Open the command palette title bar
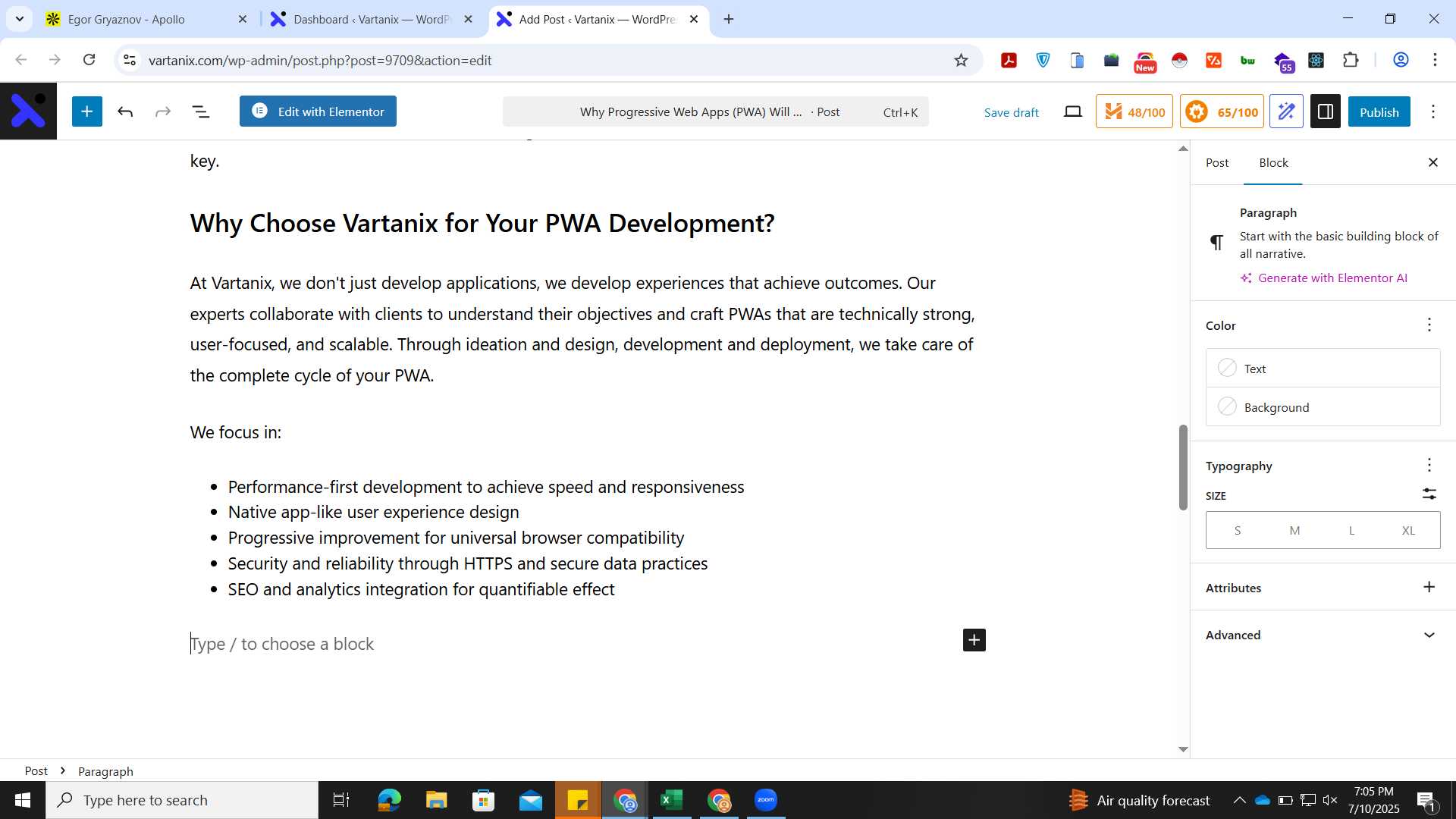The height and width of the screenshot is (819, 1456). (715, 112)
